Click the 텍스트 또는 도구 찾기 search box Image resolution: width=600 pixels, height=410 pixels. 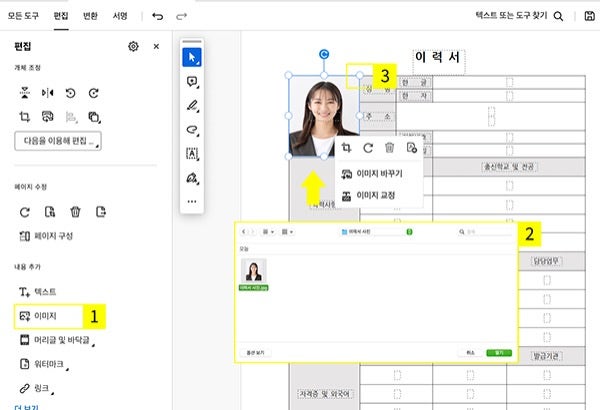tap(519, 16)
